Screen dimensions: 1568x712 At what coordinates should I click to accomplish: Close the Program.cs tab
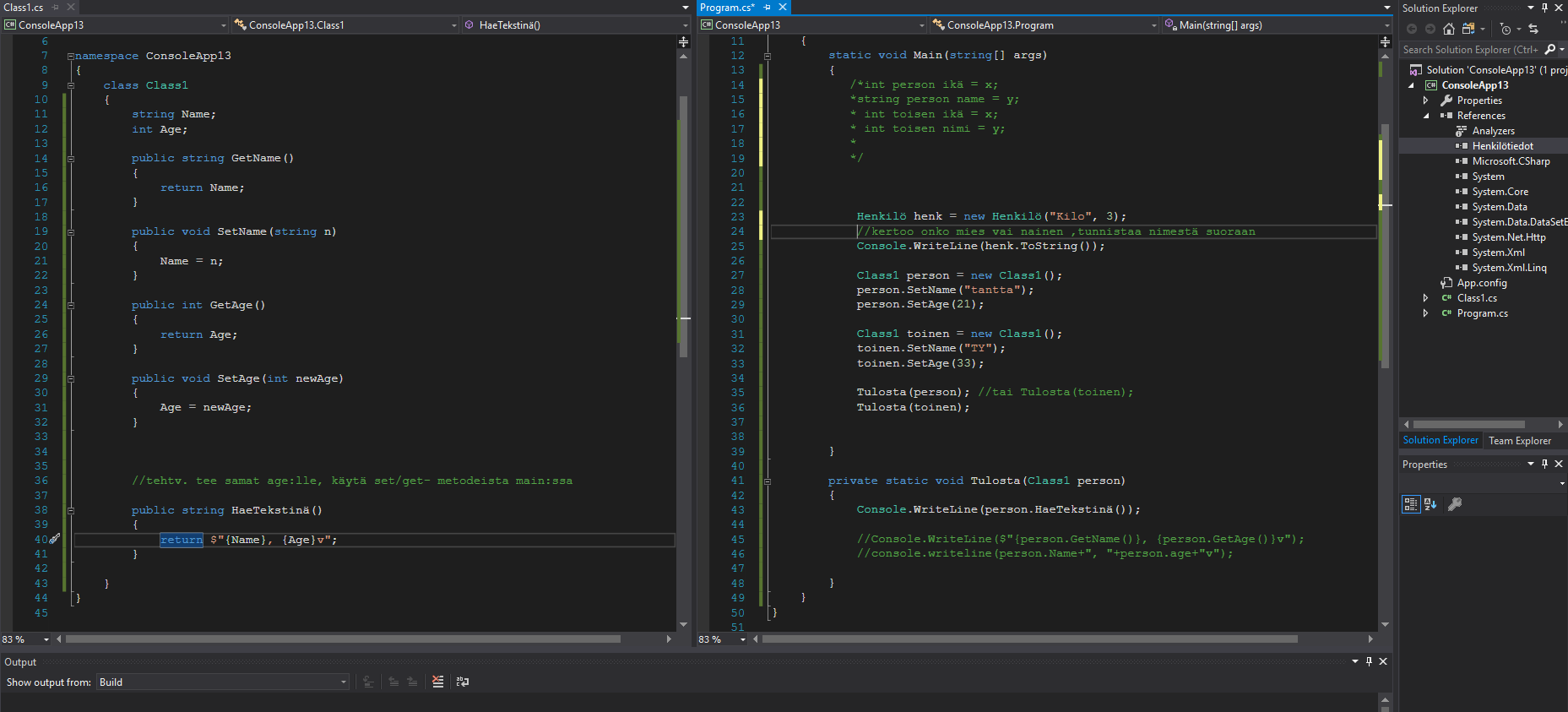[783, 8]
